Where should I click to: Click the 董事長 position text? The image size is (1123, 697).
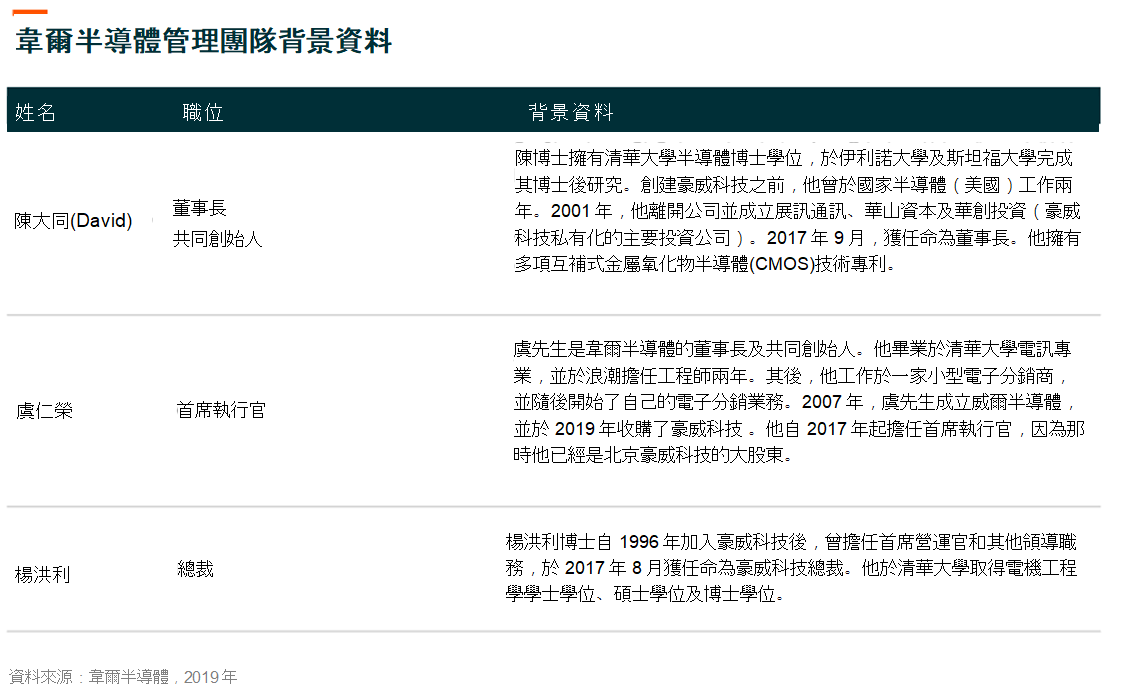click(x=200, y=208)
